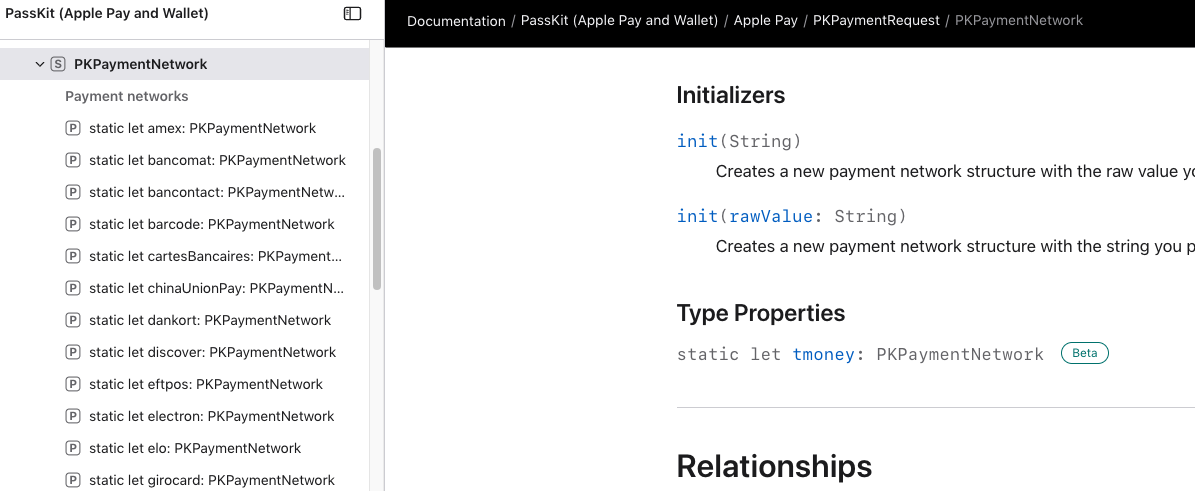Open static let bancomat entry
This screenshot has width=1195, height=491.
point(217,160)
